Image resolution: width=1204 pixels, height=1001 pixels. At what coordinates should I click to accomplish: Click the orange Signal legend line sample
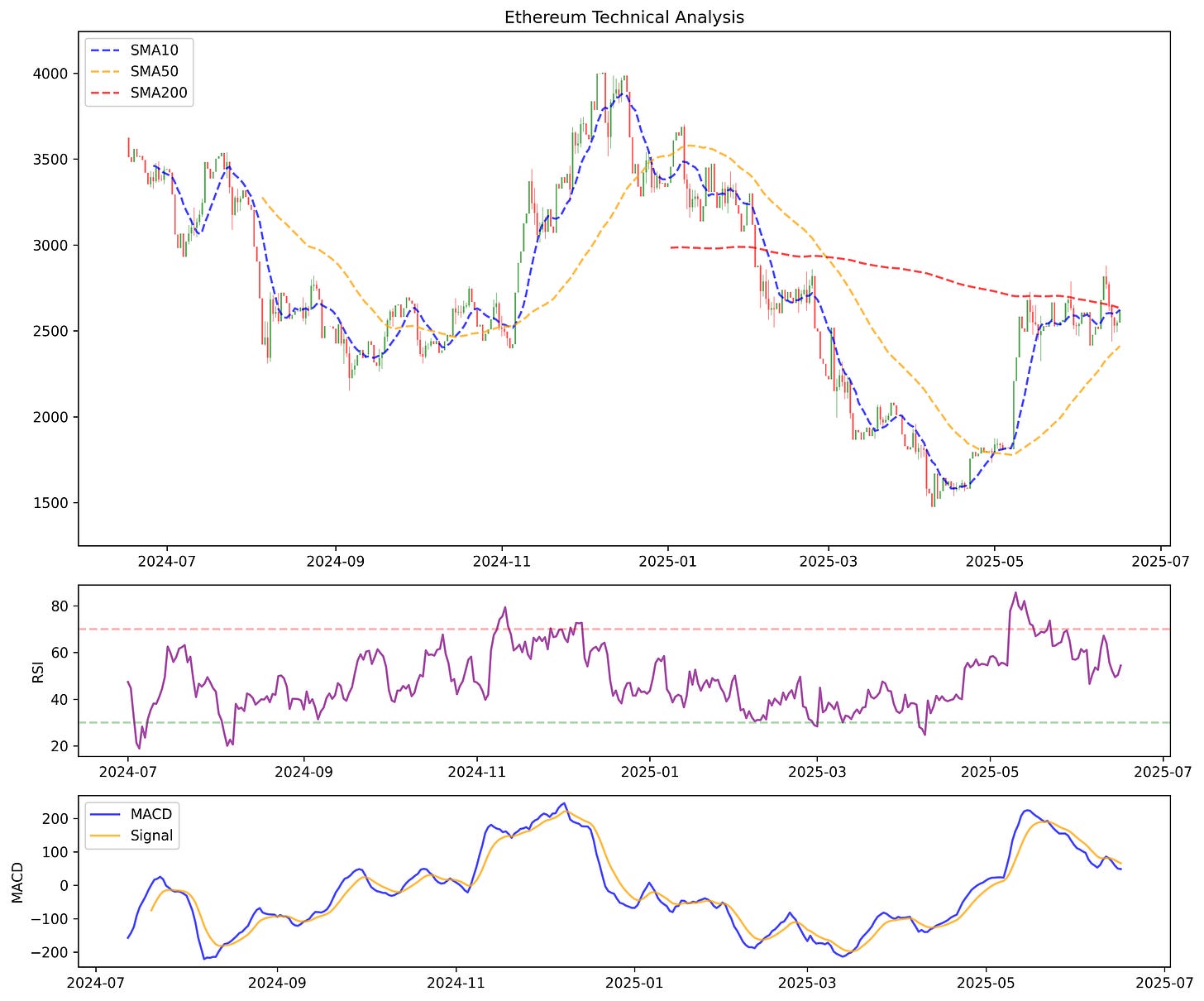click(107, 836)
